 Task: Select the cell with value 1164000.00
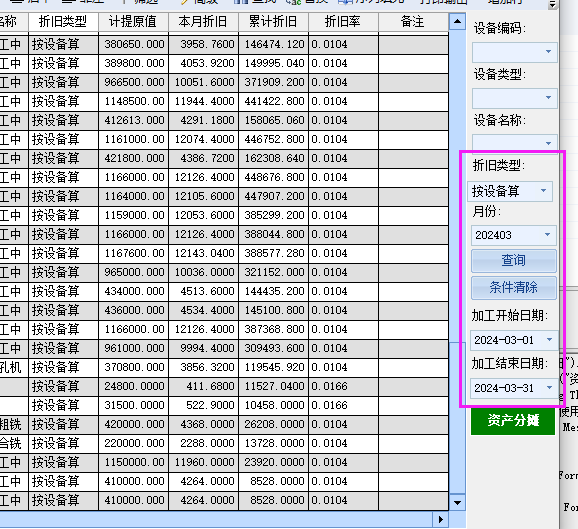tap(133, 196)
